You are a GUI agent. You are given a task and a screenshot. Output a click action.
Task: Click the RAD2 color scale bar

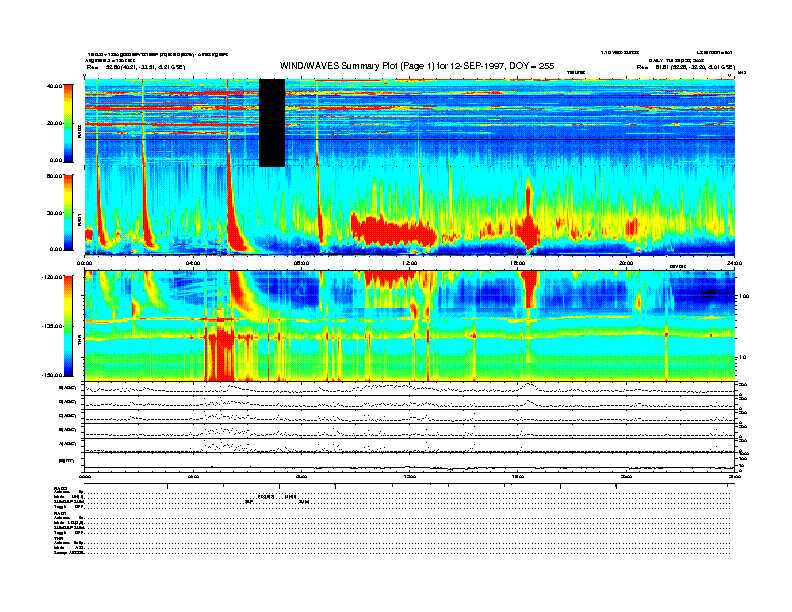click(x=68, y=123)
